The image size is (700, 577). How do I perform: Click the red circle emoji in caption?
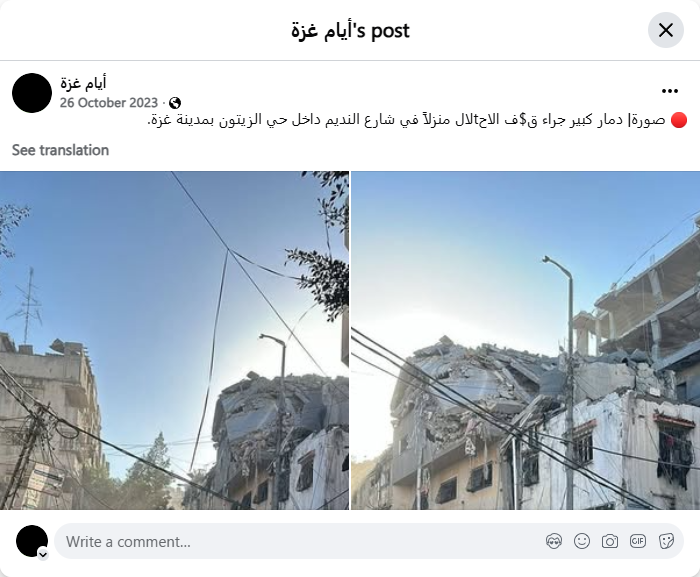(x=679, y=120)
